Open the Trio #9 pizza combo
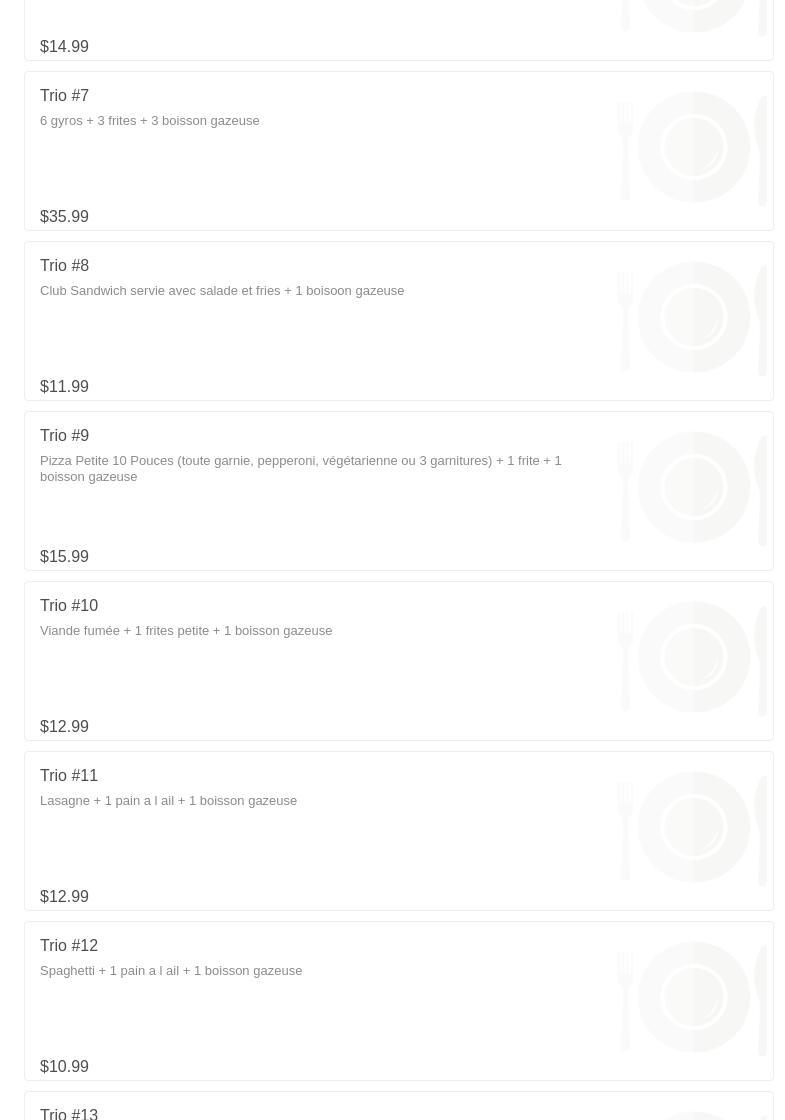Viewport: 785px width, 1120px height. pos(399,491)
